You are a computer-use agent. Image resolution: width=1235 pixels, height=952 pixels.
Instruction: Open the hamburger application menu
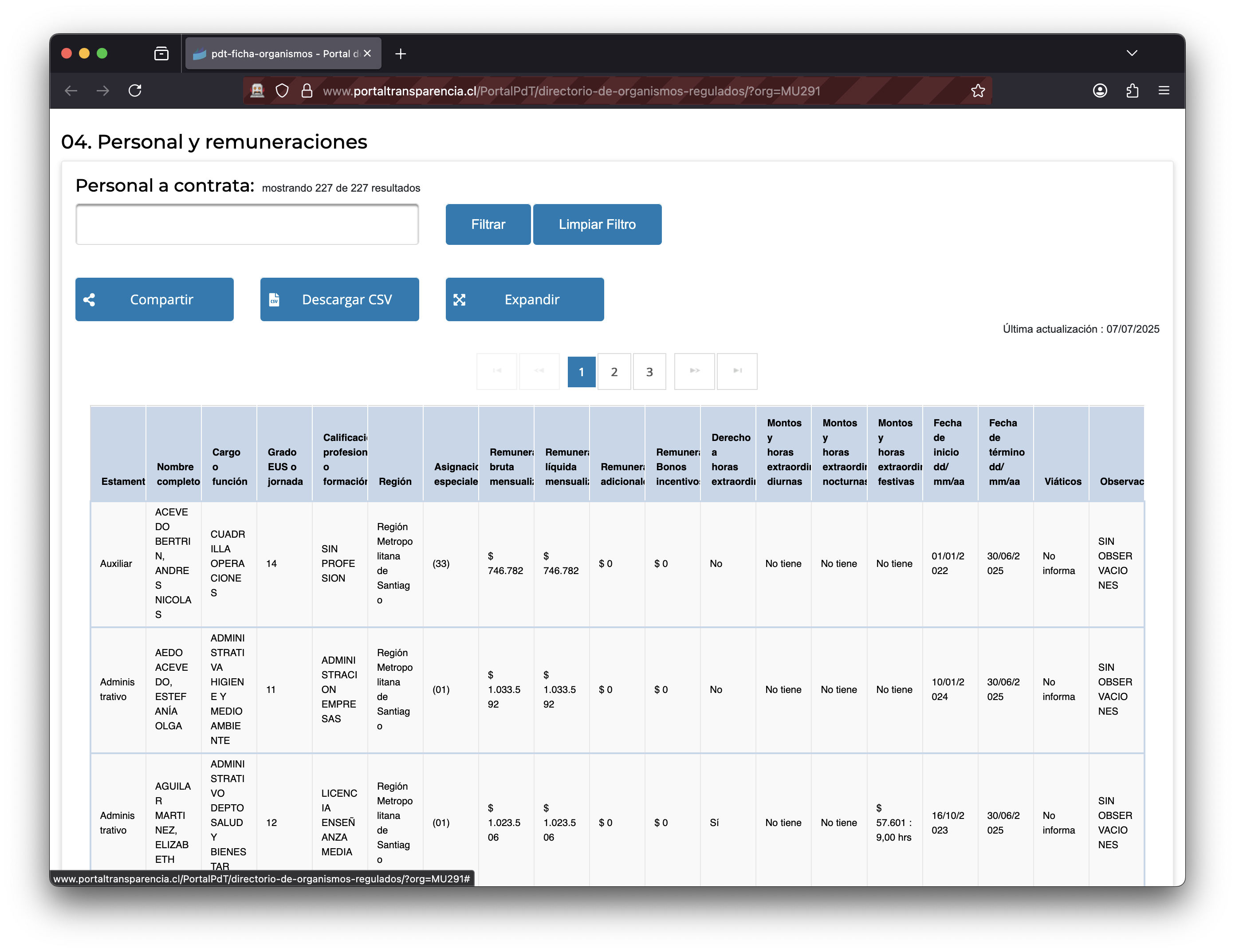coord(1164,90)
